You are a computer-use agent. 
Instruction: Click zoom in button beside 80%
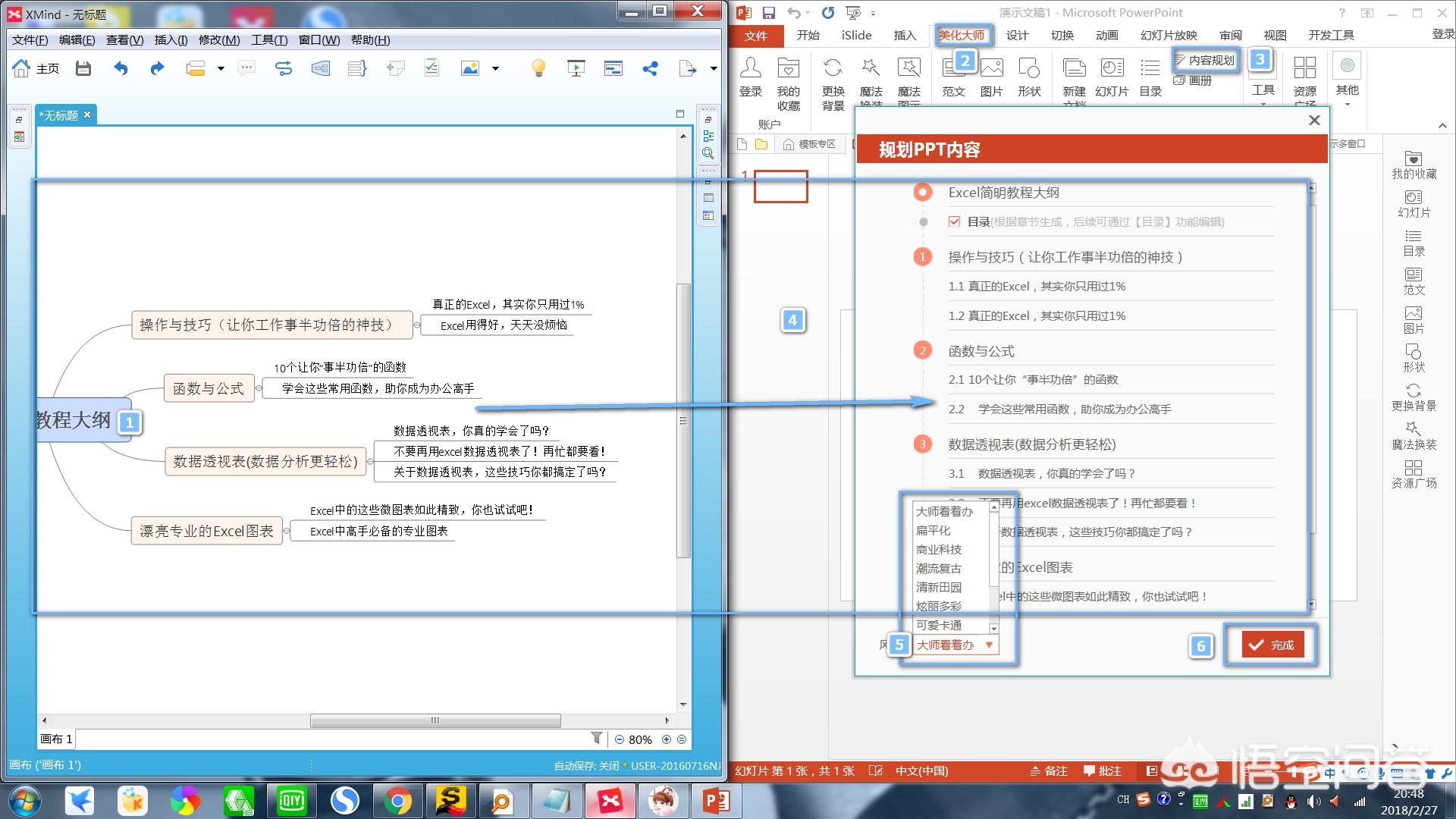(x=667, y=739)
